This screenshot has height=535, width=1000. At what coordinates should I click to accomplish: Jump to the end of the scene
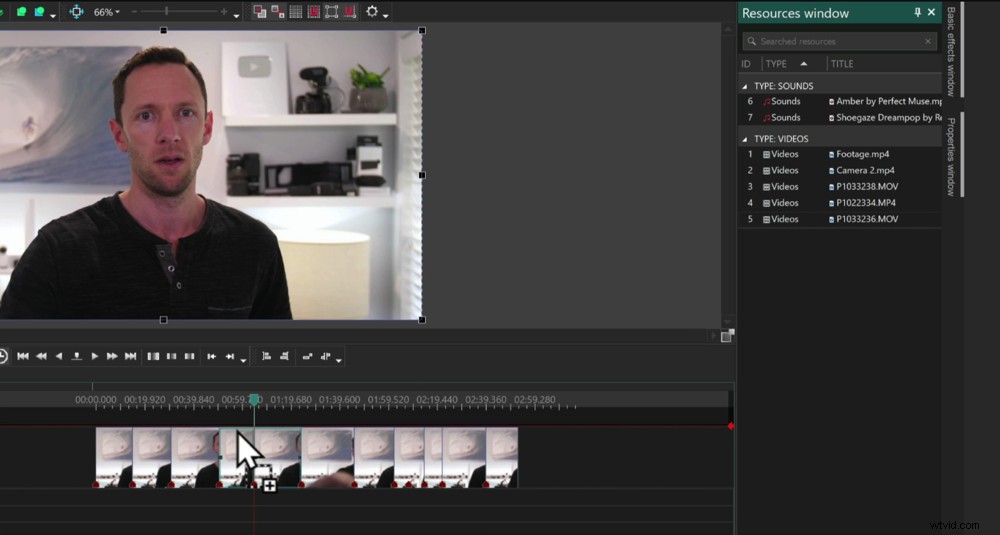tap(131, 356)
